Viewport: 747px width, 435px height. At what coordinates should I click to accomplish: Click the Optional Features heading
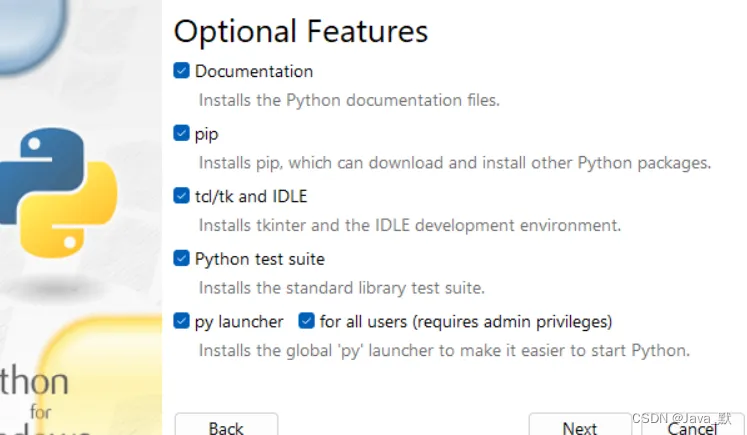point(301,32)
